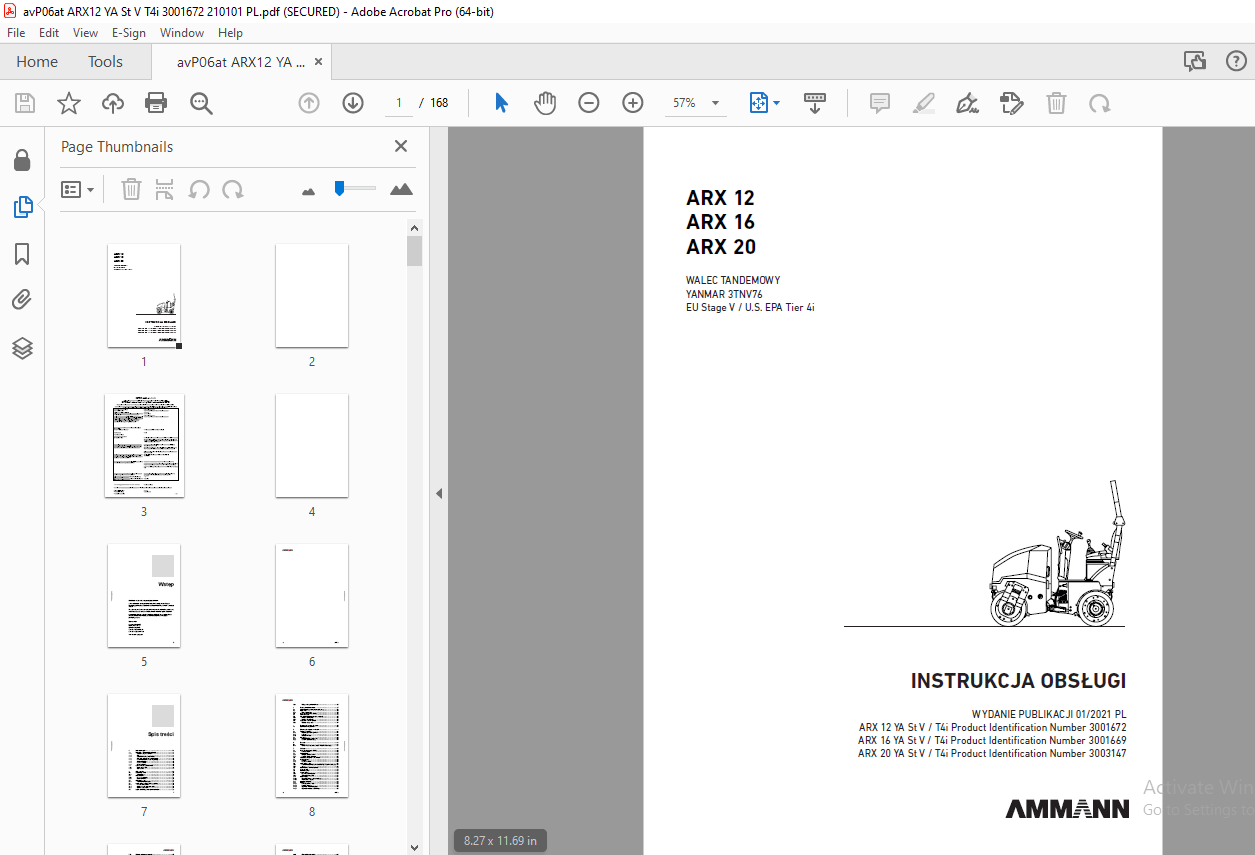This screenshot has height=855, width=1255.
Task: Click the read mode keyboard-arrow icon
Action: click(x=815, y=103)
